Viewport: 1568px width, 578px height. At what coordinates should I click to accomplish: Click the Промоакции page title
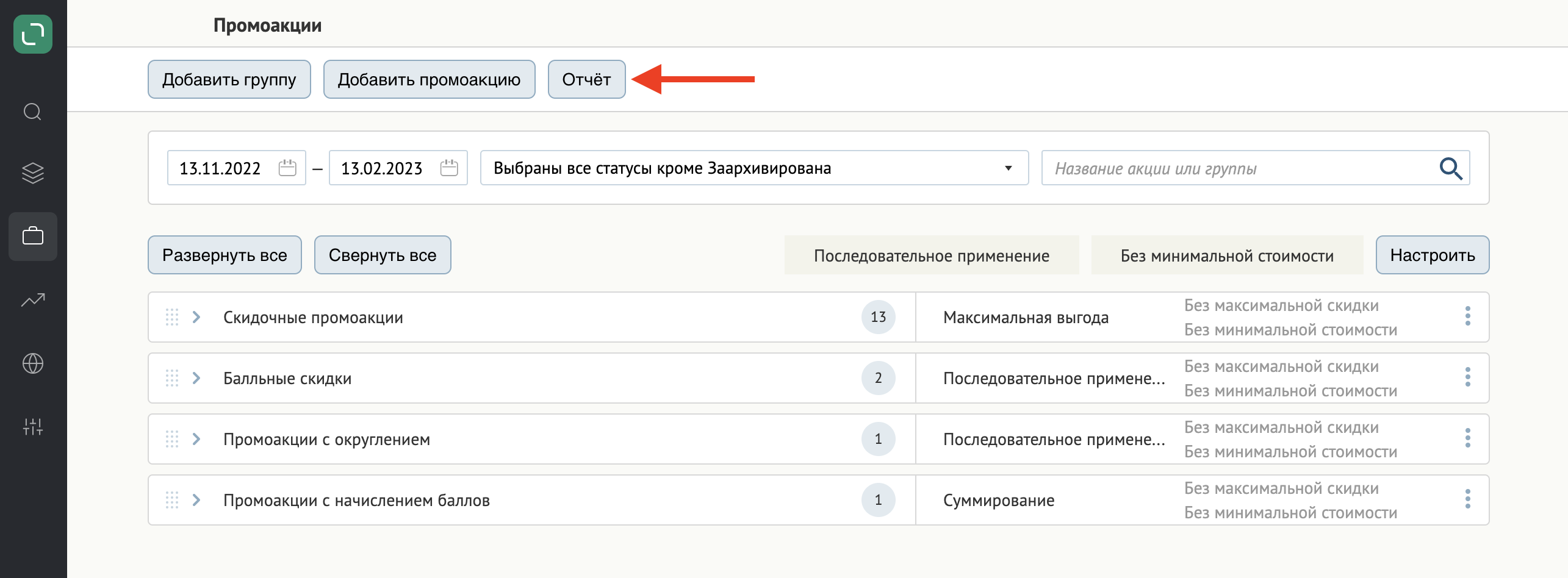[267, 26]
